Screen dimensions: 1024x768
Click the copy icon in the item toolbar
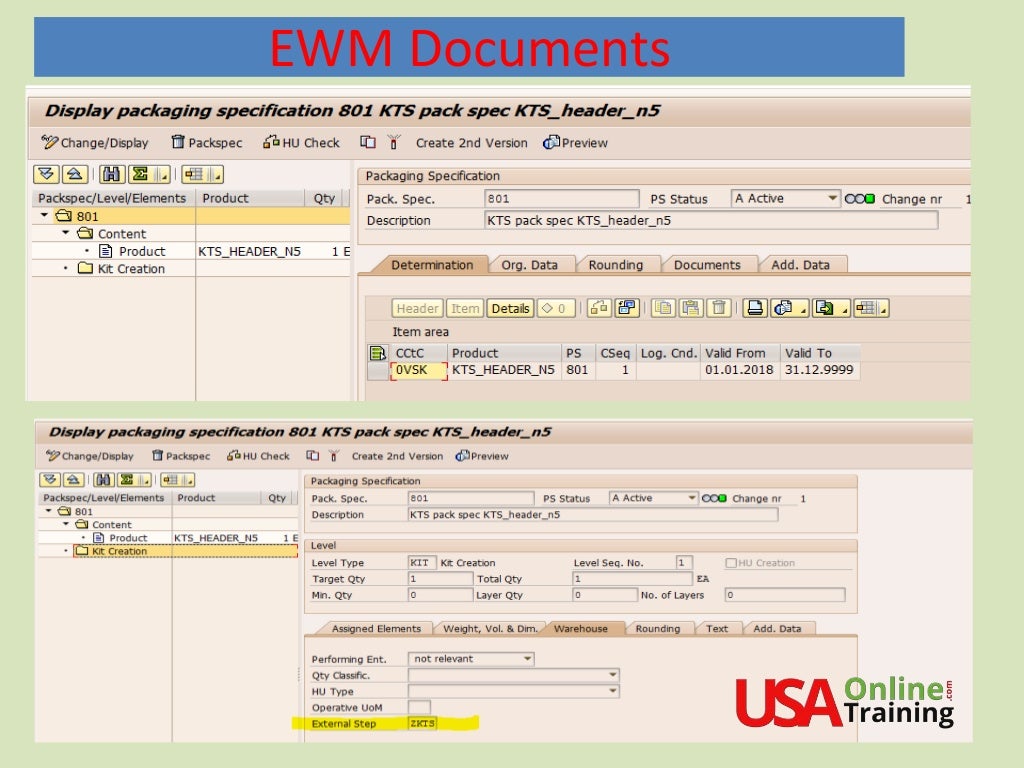664,308
